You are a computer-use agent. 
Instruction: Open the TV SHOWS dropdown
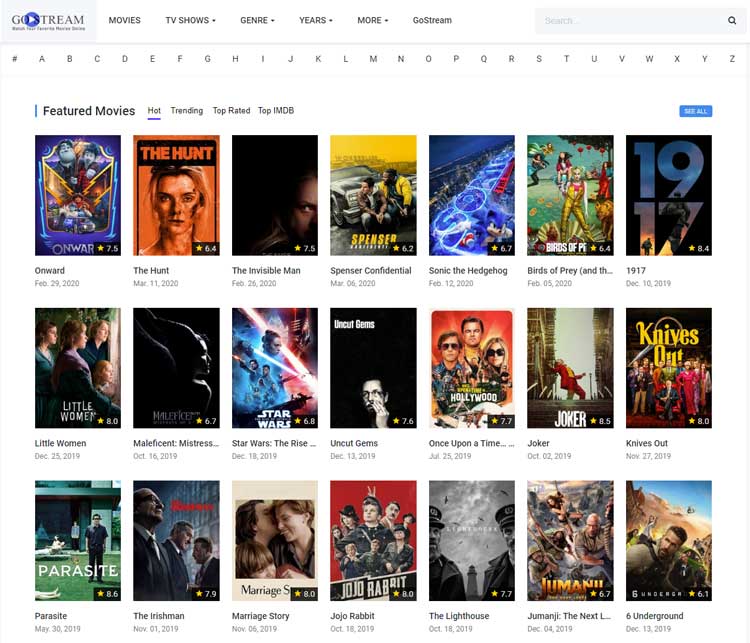pos(190,21)
